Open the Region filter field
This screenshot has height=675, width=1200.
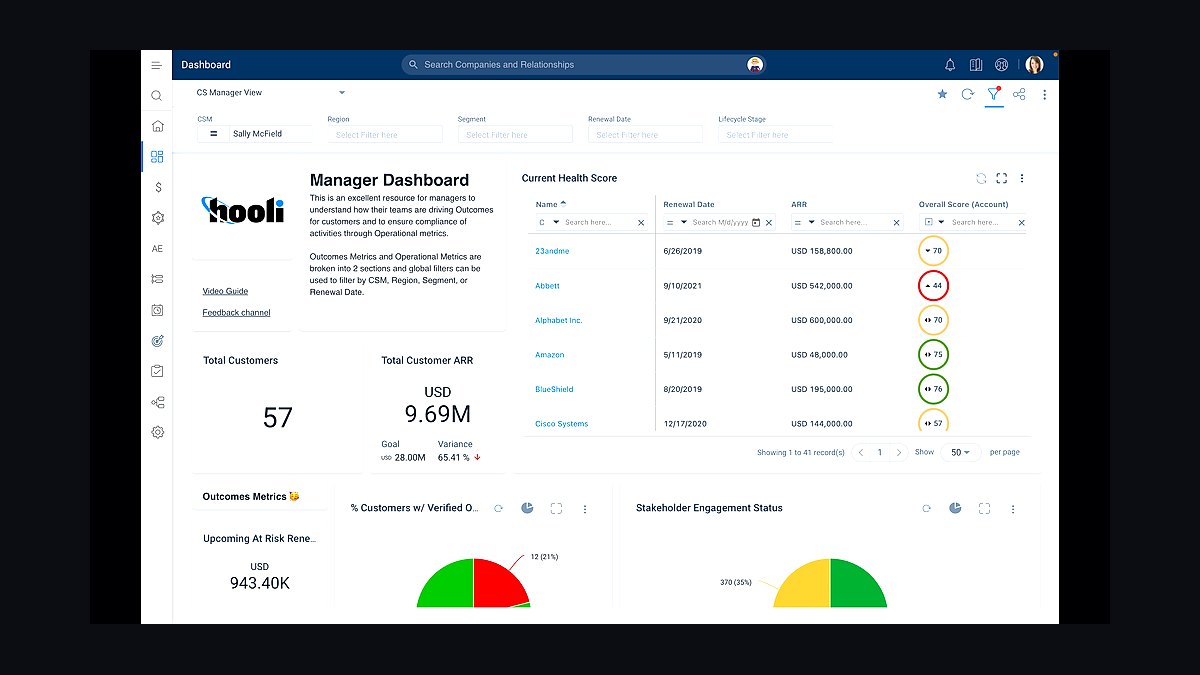[x=385, y=135]
